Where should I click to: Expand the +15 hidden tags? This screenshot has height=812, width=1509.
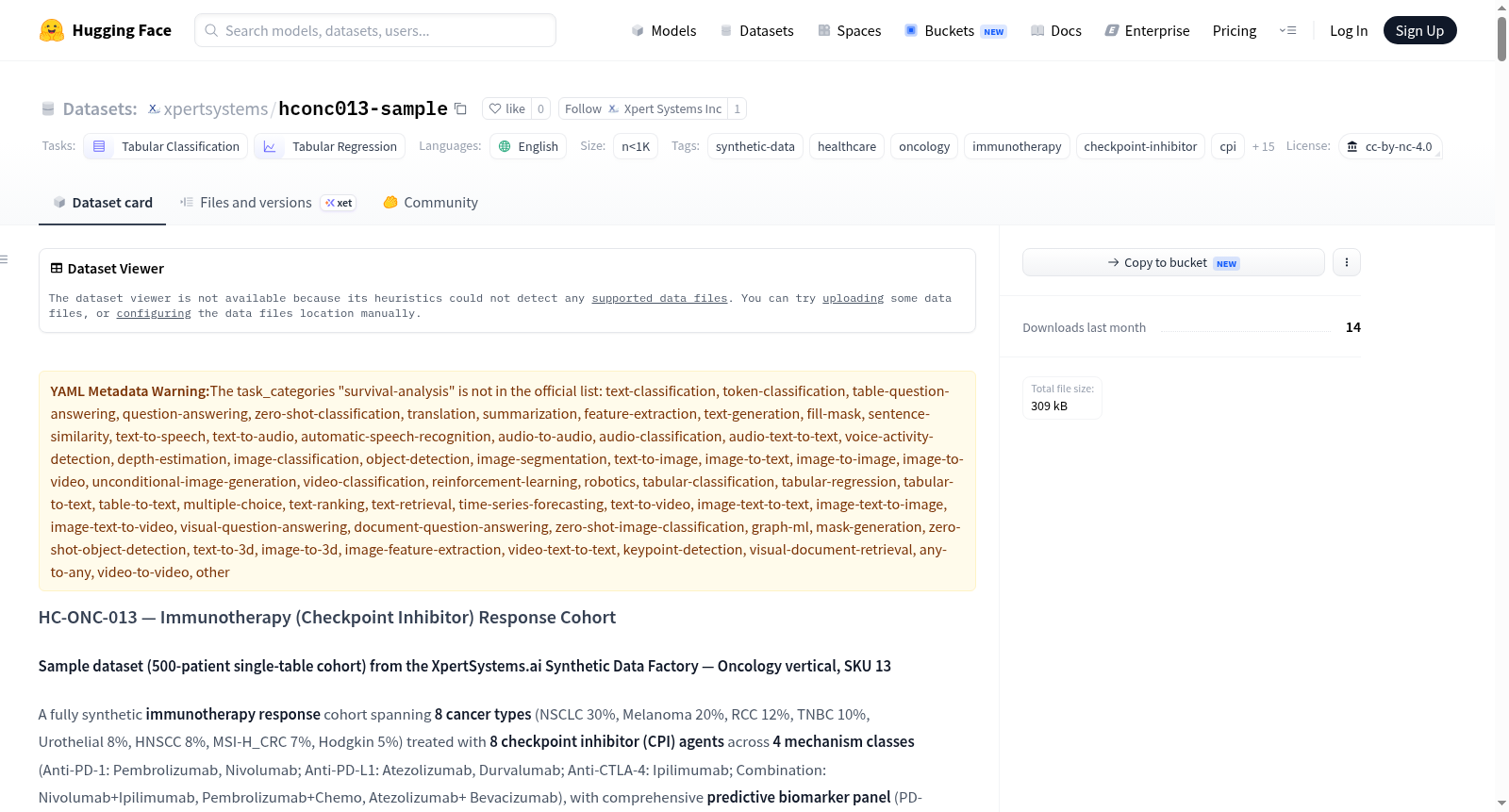pyautogui.click(x=1263, y=146)
